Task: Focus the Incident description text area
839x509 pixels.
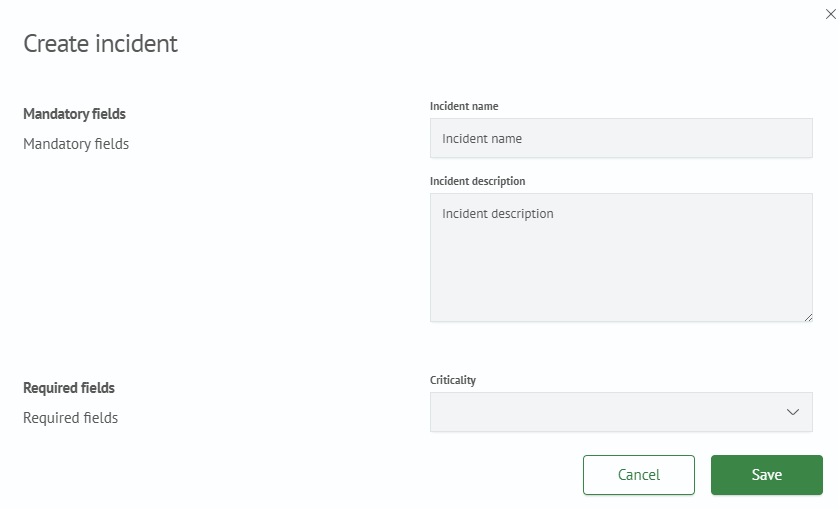Action: point(620,257)
